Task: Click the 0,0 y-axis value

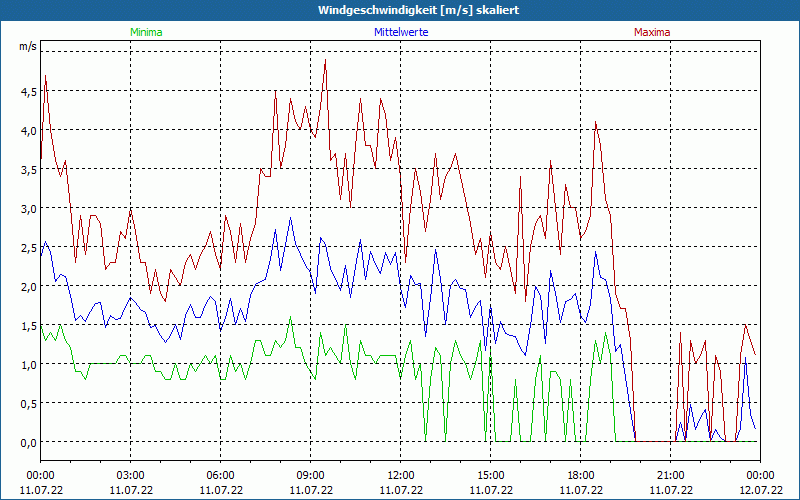Action: click(28, 443)
